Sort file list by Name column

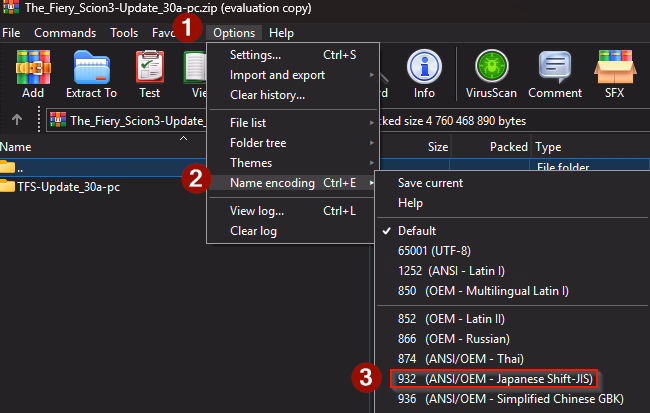click(16, 147)
